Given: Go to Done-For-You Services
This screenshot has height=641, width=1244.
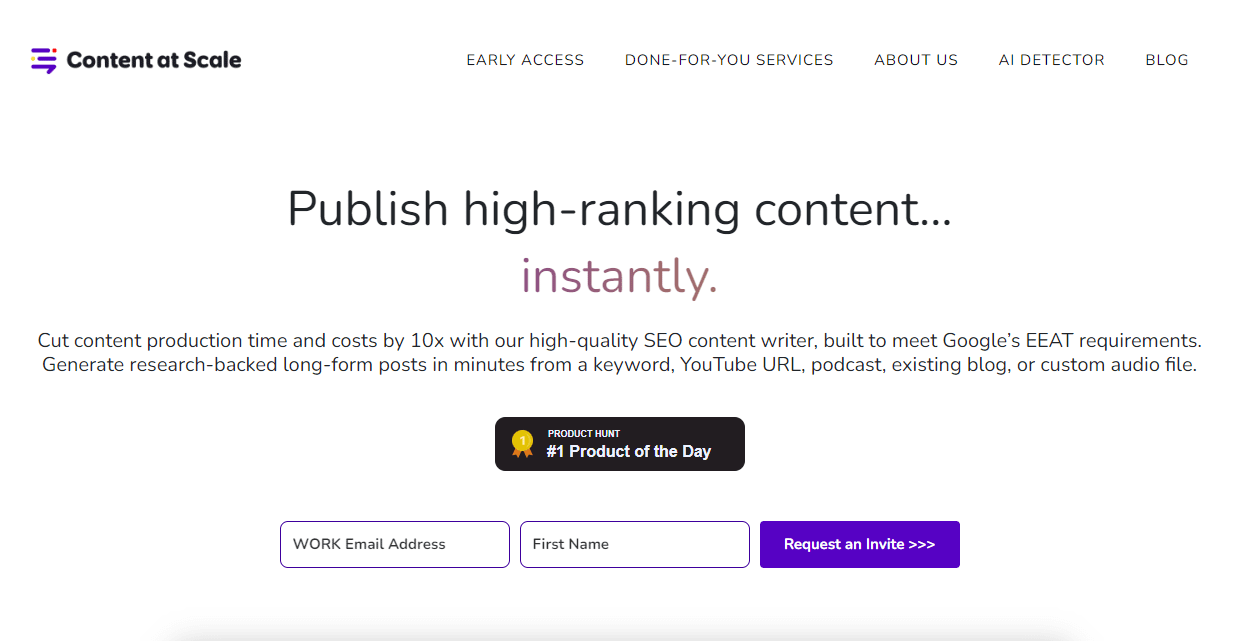Looking at the screenshot, I should (x=729, y=60).
